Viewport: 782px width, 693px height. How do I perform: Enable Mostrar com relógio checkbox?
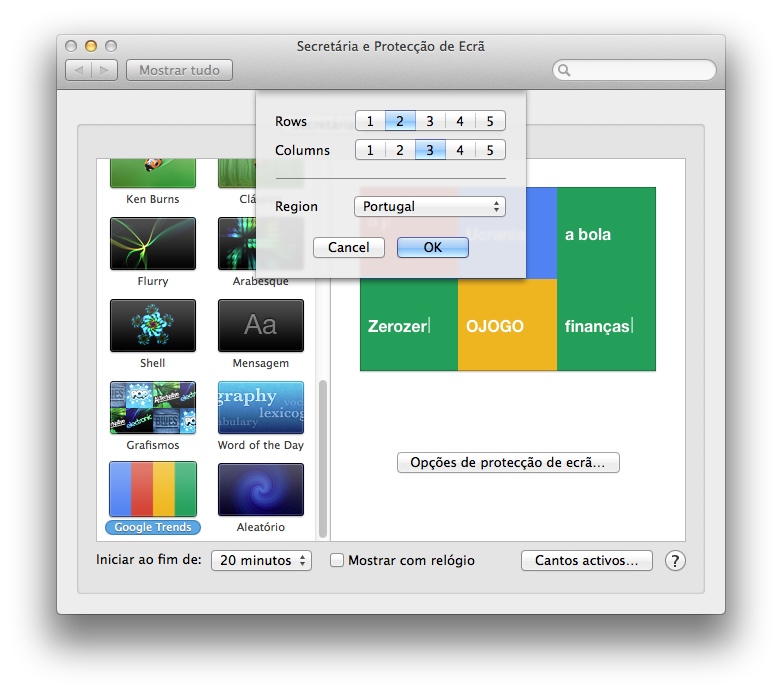click(x=337, y=560)
